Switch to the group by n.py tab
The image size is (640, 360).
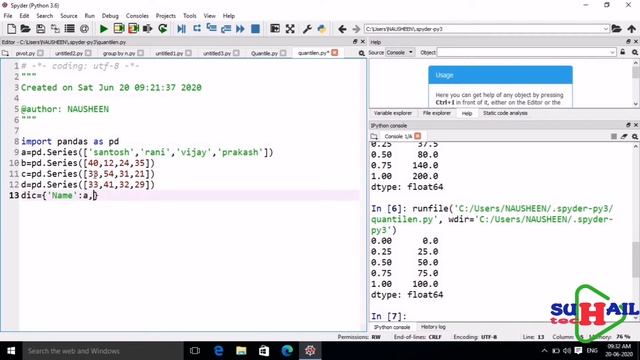coord(119,53)
